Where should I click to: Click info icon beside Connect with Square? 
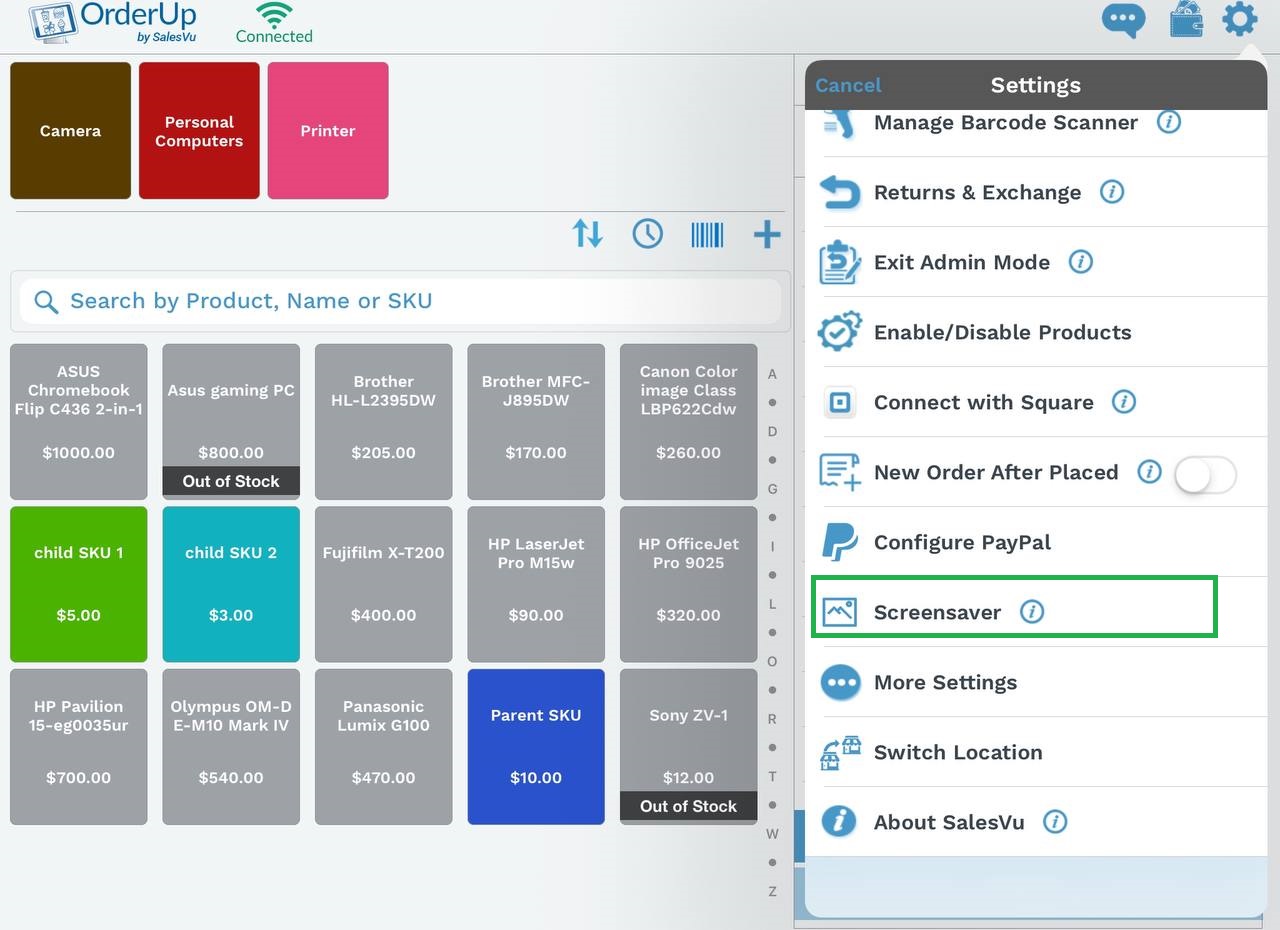[1124, 401]
